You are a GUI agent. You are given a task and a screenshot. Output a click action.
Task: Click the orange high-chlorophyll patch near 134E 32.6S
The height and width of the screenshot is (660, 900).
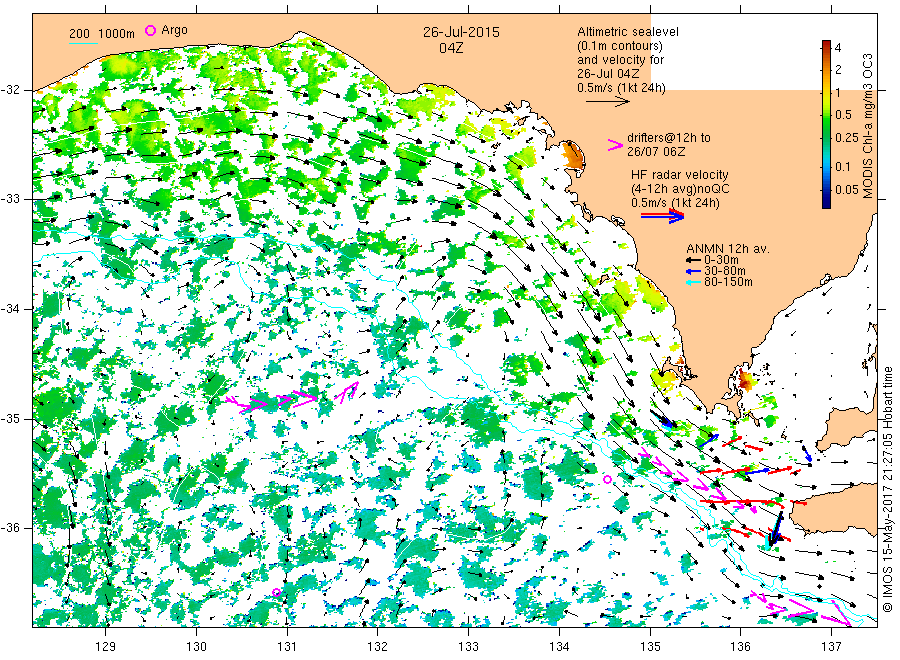click(x=573, y=154)
